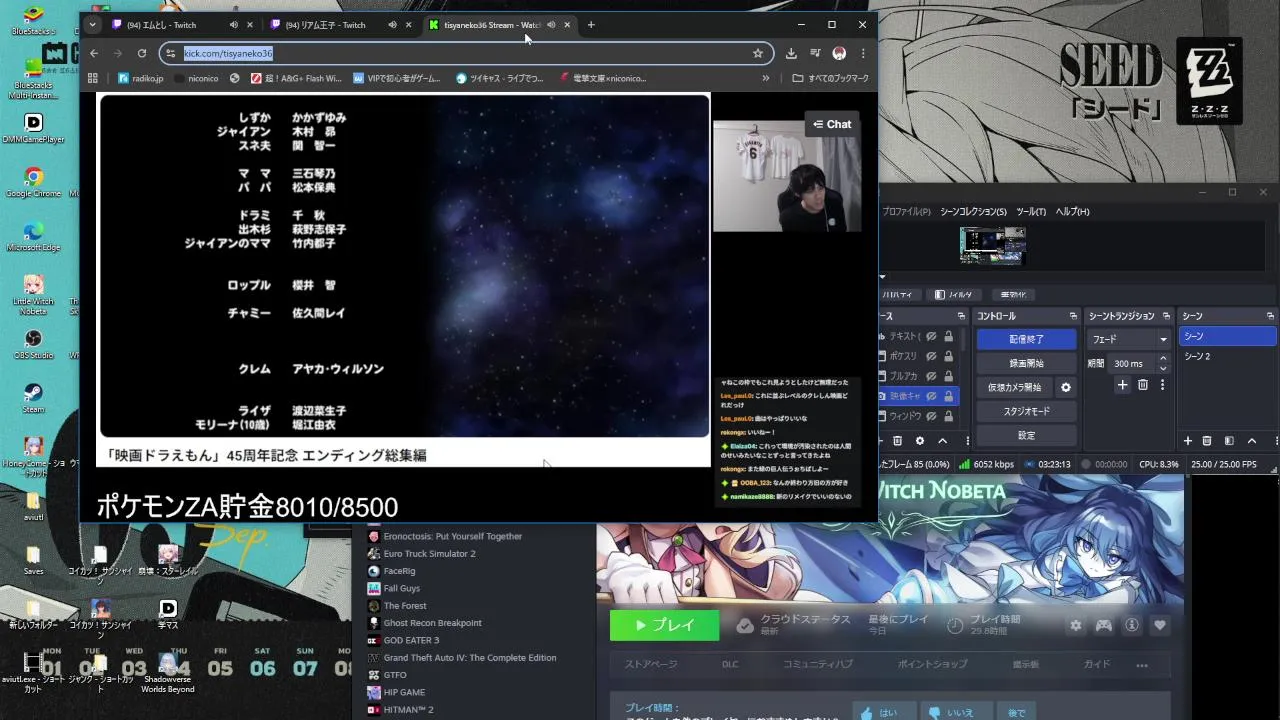Favorite the game with heart icon in Steam

pos(1160,625)
